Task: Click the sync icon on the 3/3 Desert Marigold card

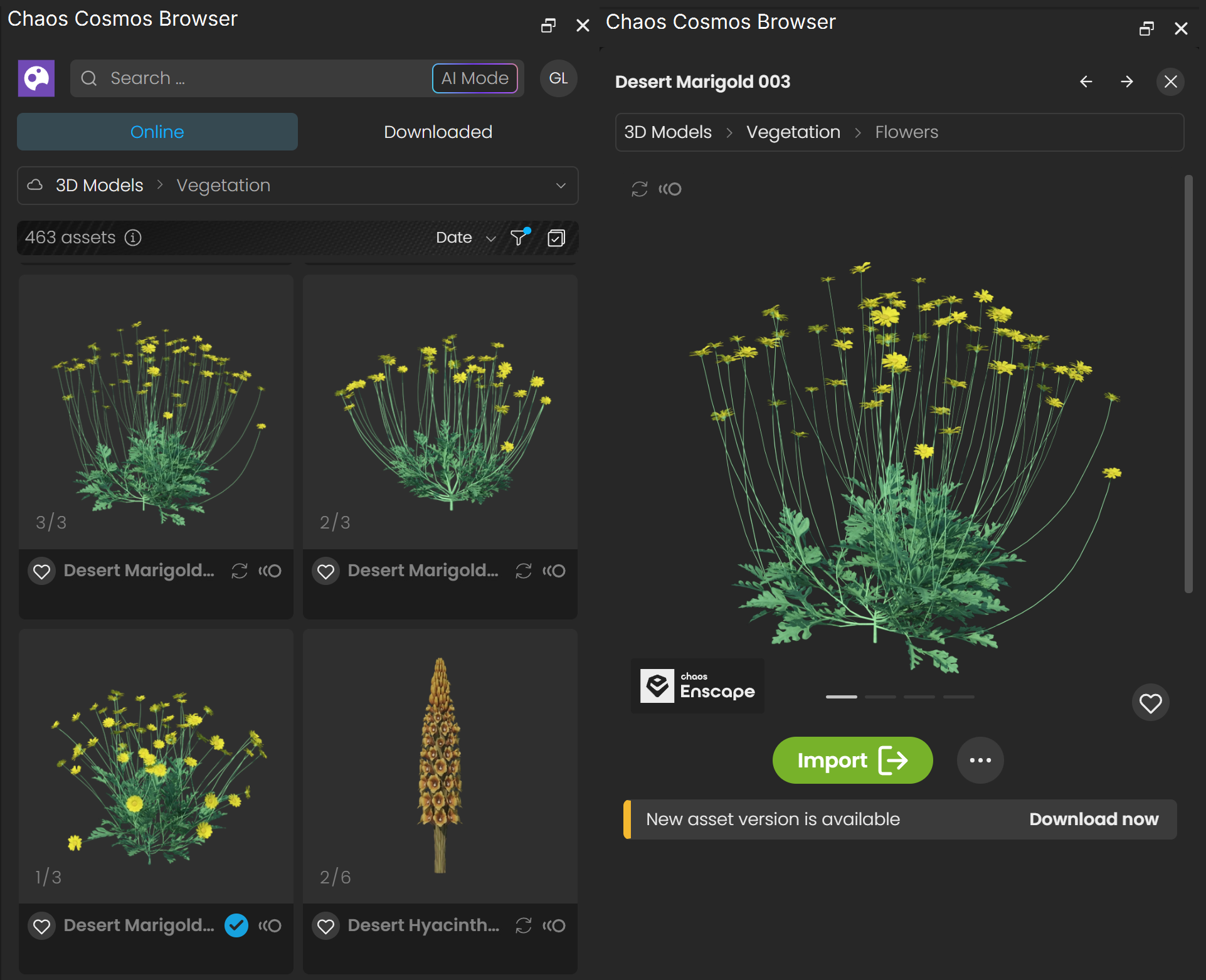Action: coord(240,571)
